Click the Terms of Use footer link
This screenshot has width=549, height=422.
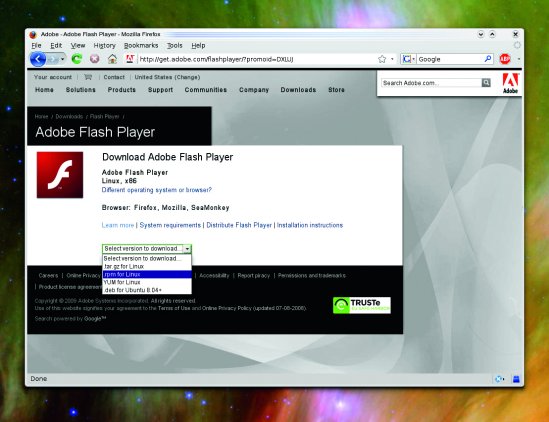(174, 308)
